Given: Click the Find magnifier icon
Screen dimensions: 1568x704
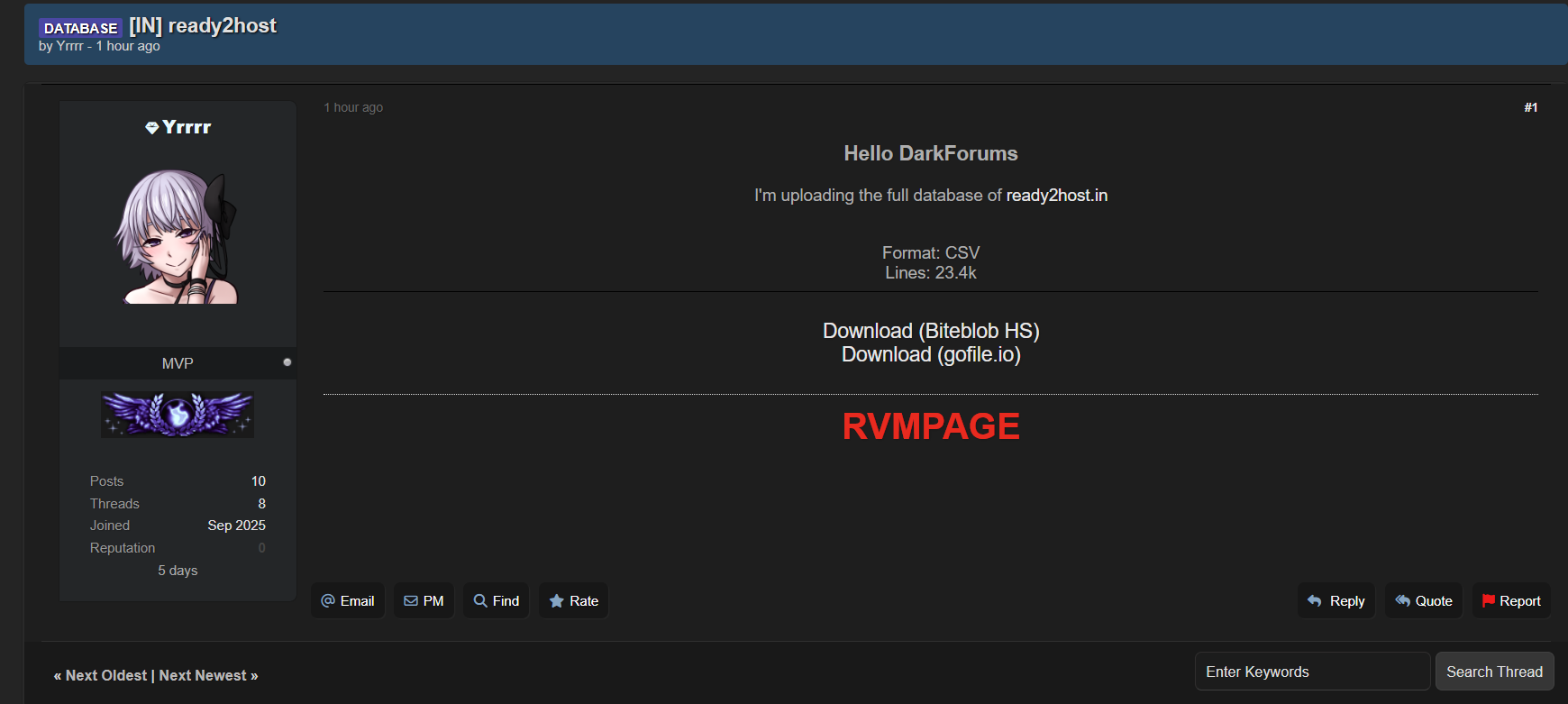Looking at the screenshot, I should (x=480, y=600).
